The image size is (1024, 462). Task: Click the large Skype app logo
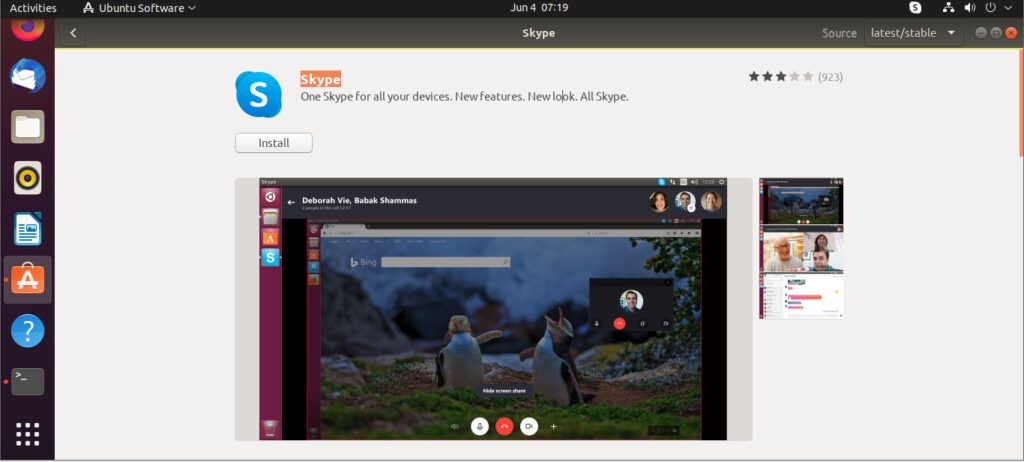click(259, 94)
